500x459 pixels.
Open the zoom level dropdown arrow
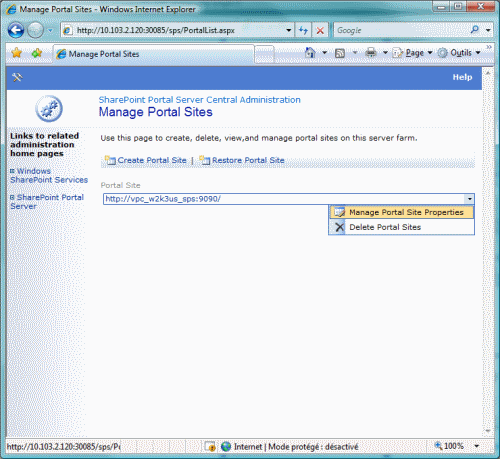477,446
